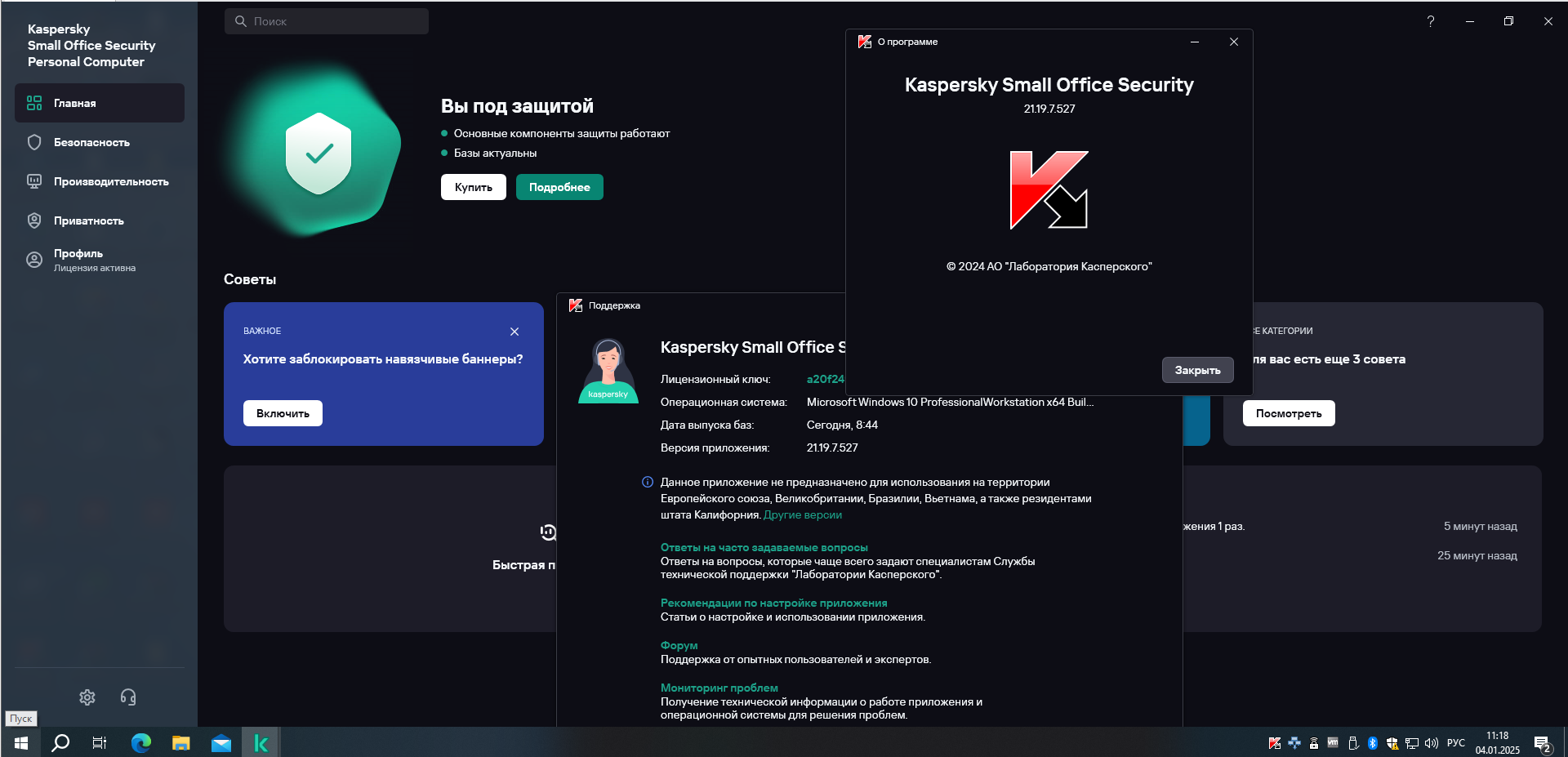The image size is (1568, 757).
Task: Click the Включить button in the banner tip
Action: tap(283, 413)
